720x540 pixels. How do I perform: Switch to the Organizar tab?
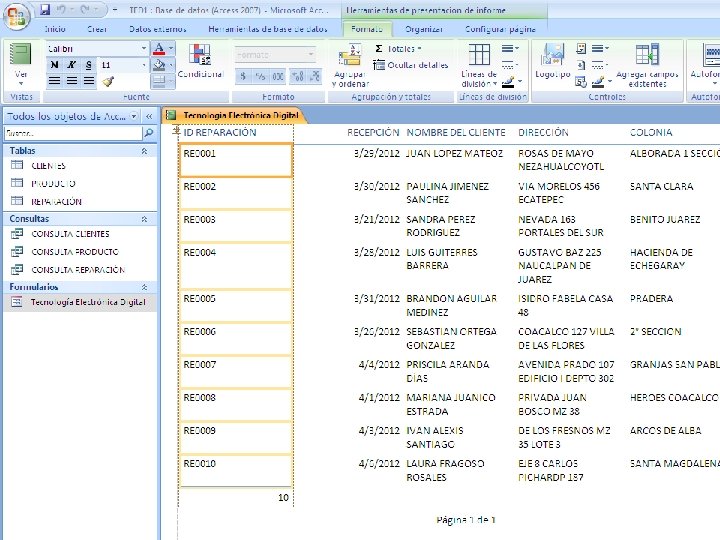click(424, 29)
